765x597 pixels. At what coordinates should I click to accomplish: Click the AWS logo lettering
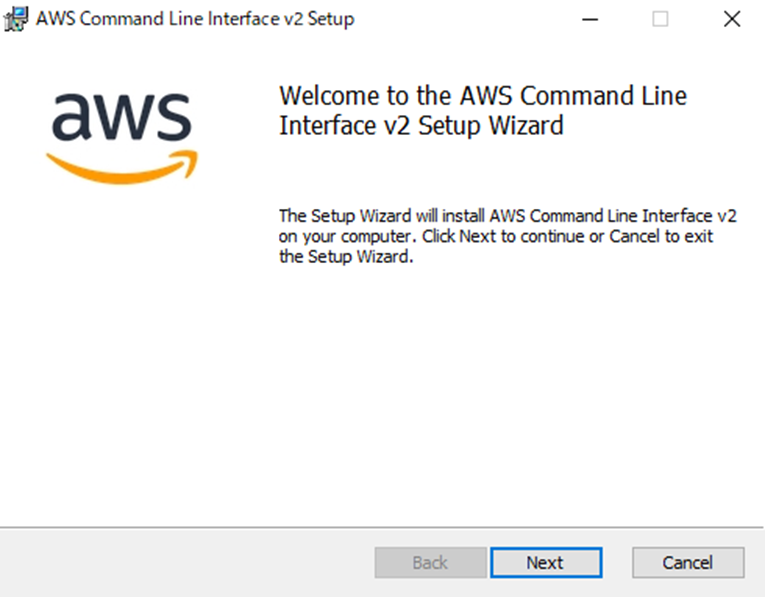[122, 116]
